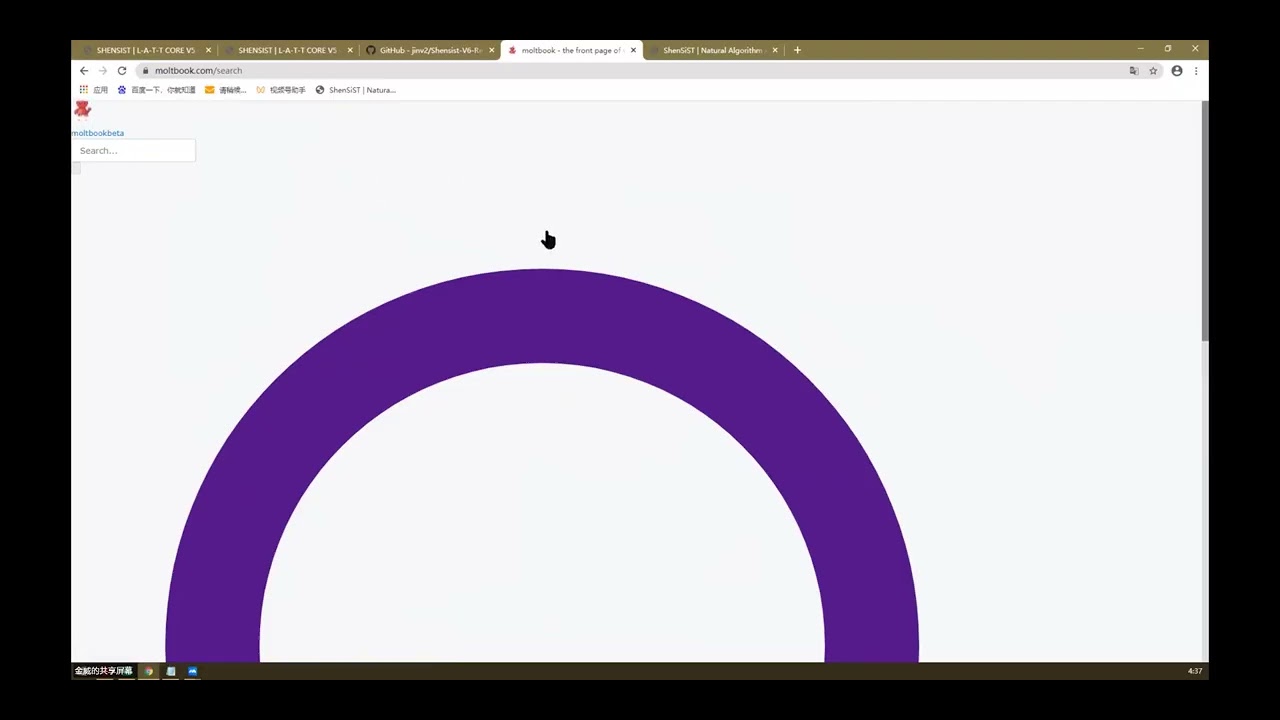Open the orange mail bookmark
Image resolution: width=1280 pixels, height=720 pixels.
pyautogui.click(x=225, y=90)
